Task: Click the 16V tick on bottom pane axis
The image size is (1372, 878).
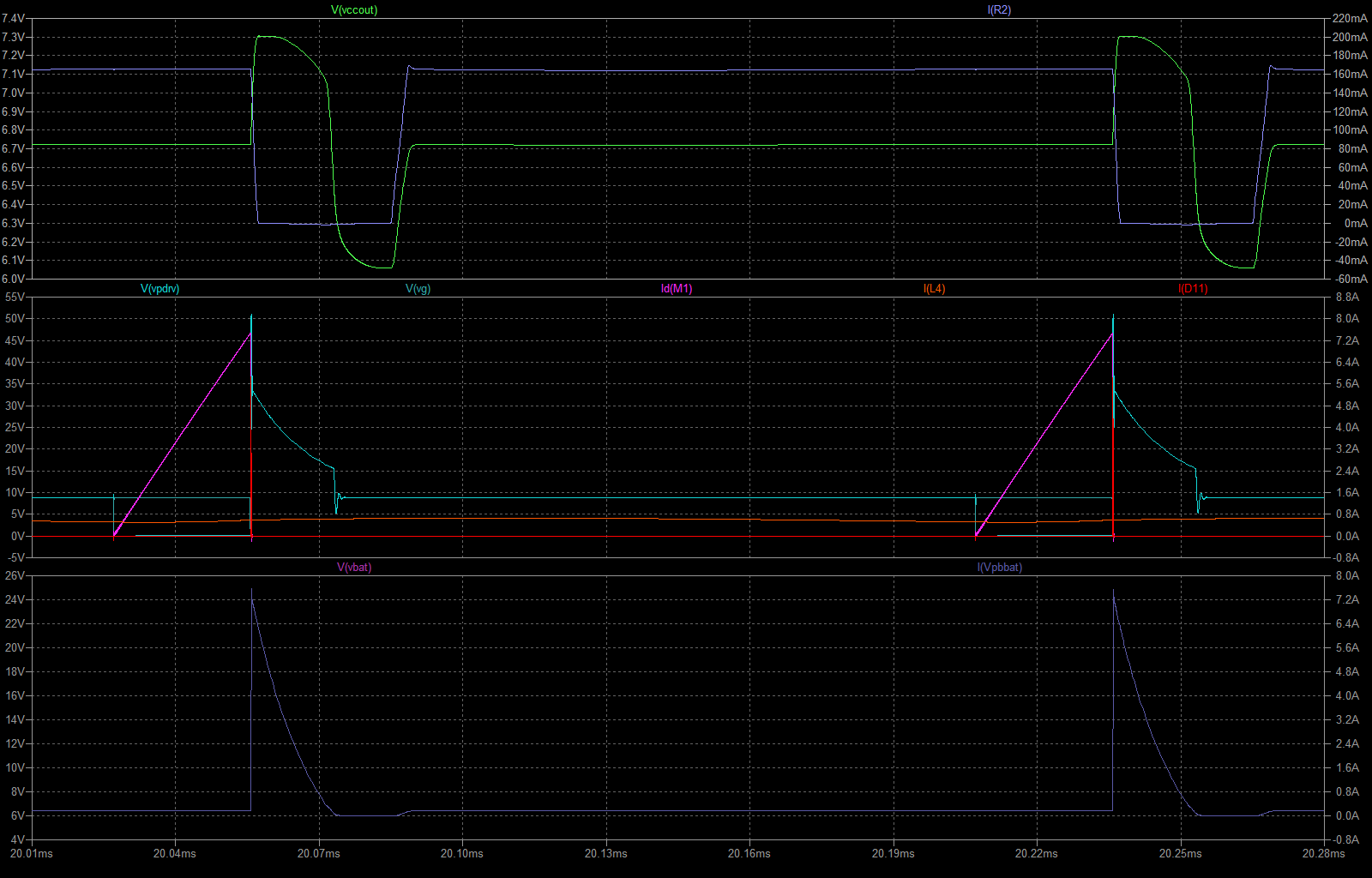Action: click(15, 696)
